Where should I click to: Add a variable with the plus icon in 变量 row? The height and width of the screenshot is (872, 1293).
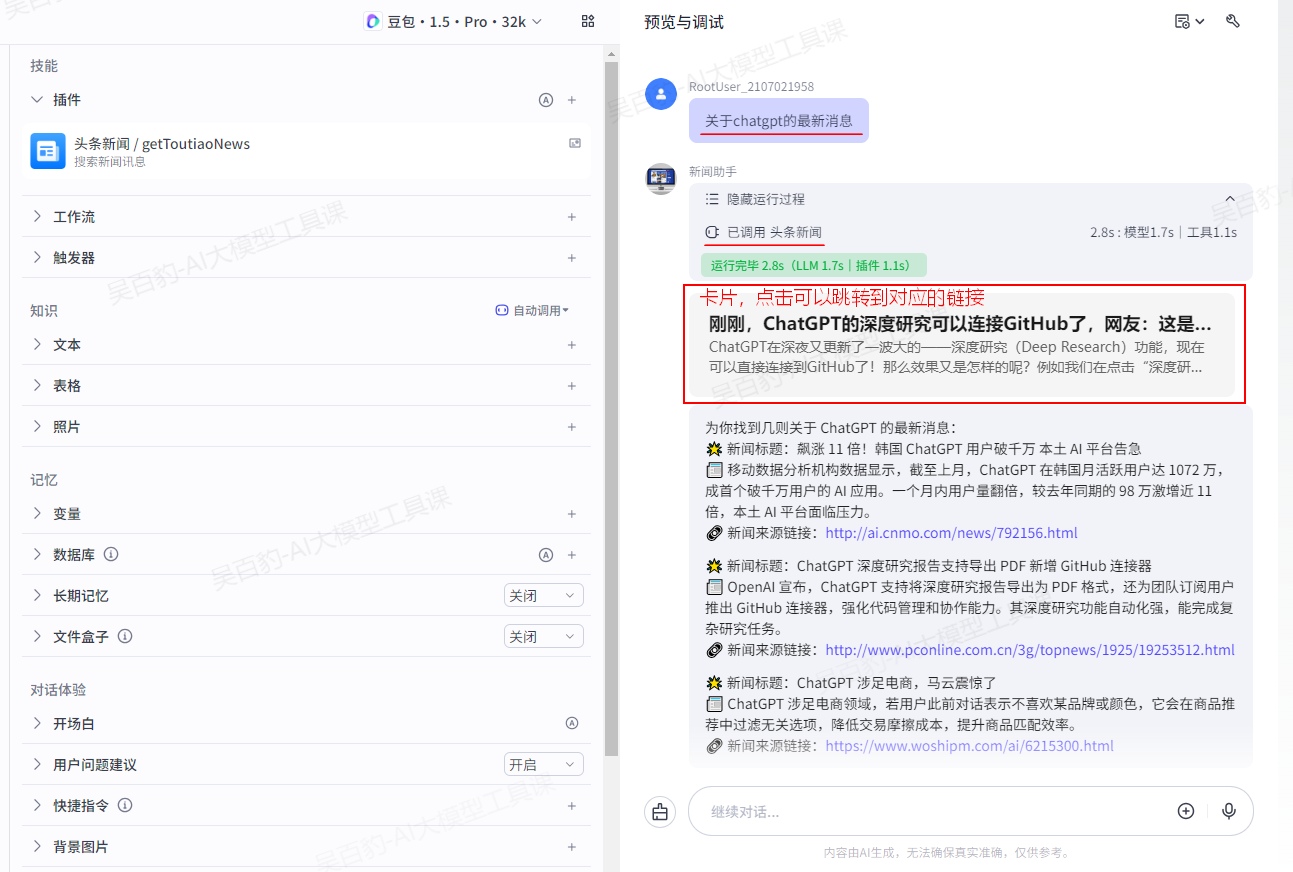572,514
